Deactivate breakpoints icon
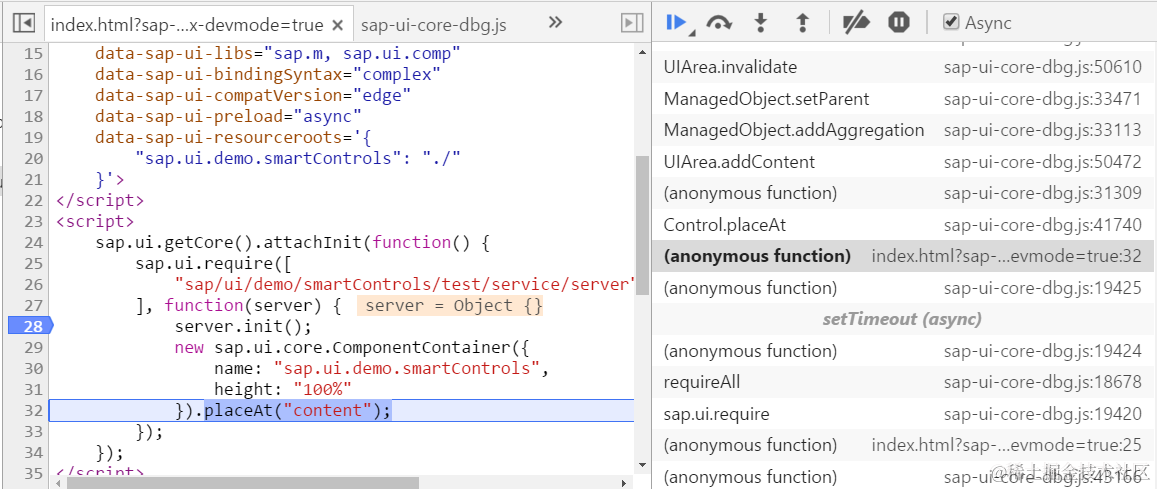The height and width of the screenshot is (489, 1157). tap(856, 23)
